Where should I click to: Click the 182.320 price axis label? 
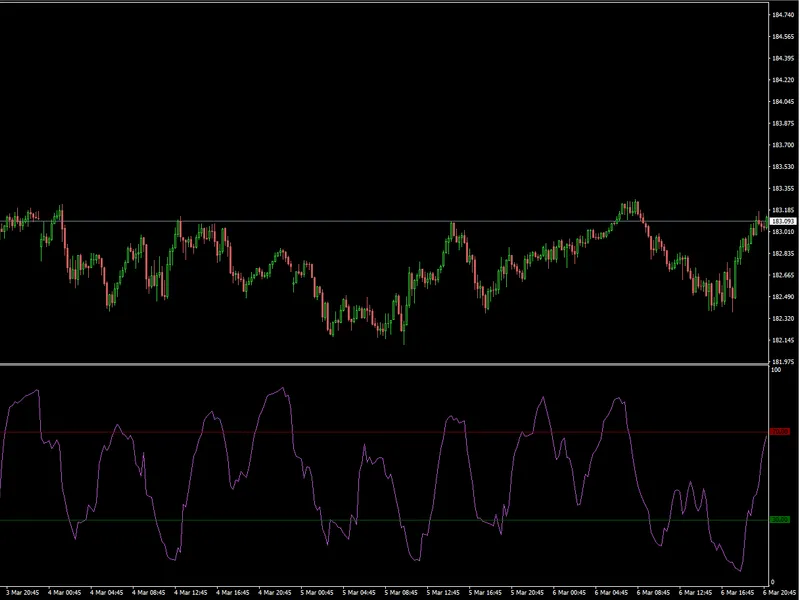click(783, 318)
